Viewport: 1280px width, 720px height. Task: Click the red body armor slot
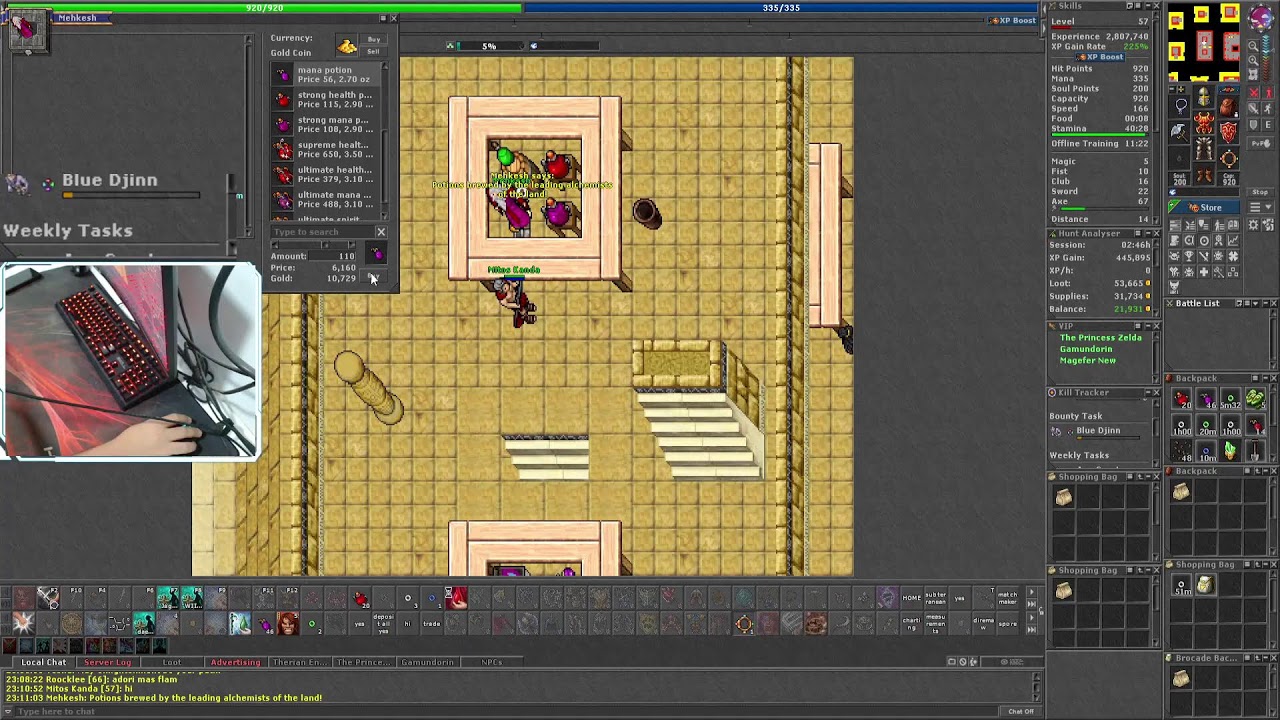pyautogui.click(x=1205, y=124)
